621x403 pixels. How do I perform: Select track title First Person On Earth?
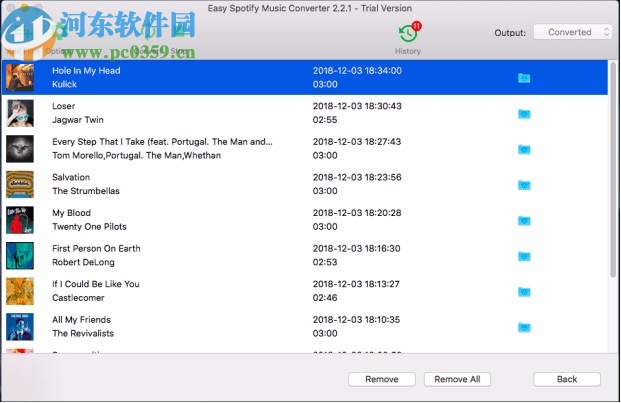(x=96, y=249)
